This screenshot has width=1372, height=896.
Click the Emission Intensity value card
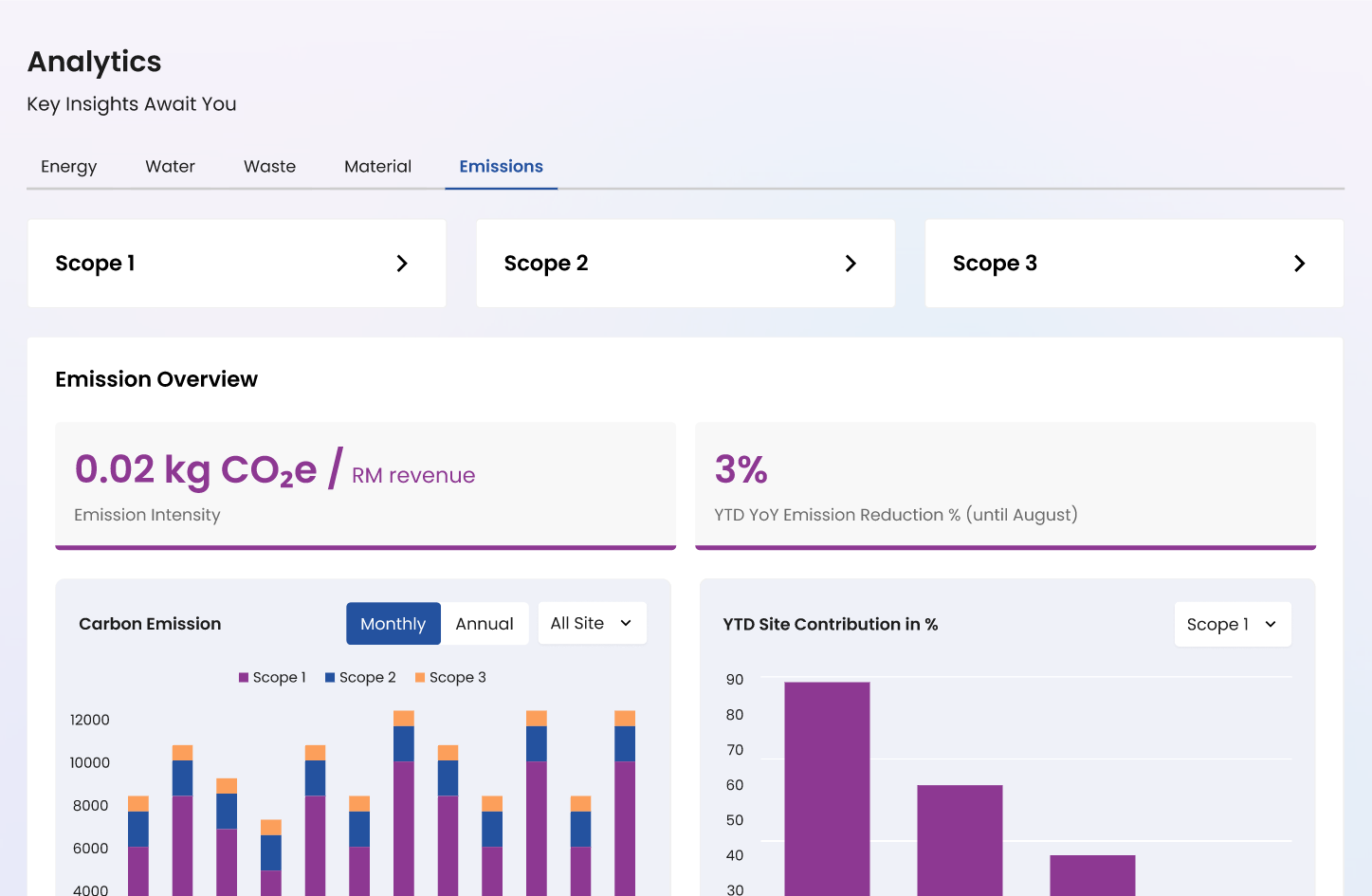point(365,485)
